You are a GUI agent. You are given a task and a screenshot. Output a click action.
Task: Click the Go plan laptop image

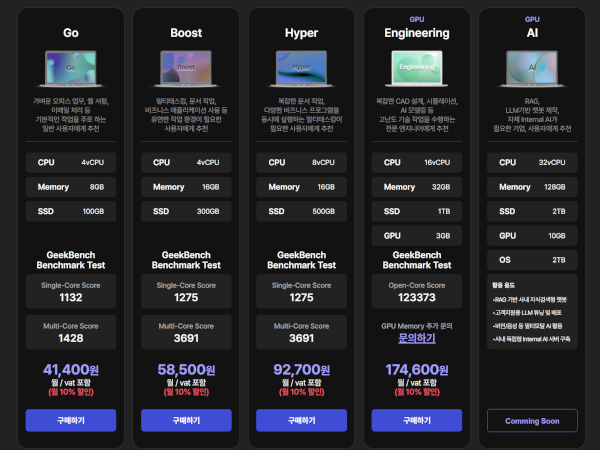pyautogui.click(x=71, y=68)
